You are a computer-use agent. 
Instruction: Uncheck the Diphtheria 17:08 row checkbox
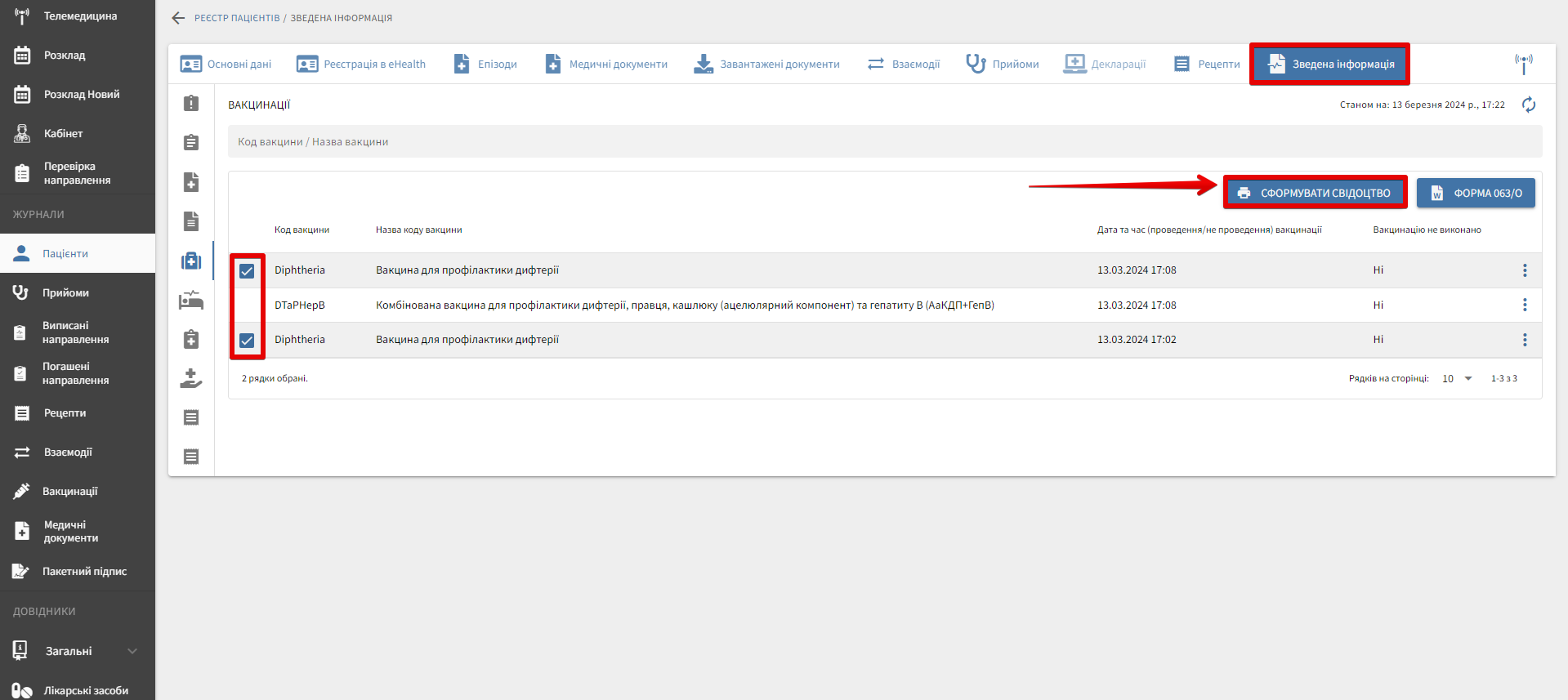click(x=247, y=271)
